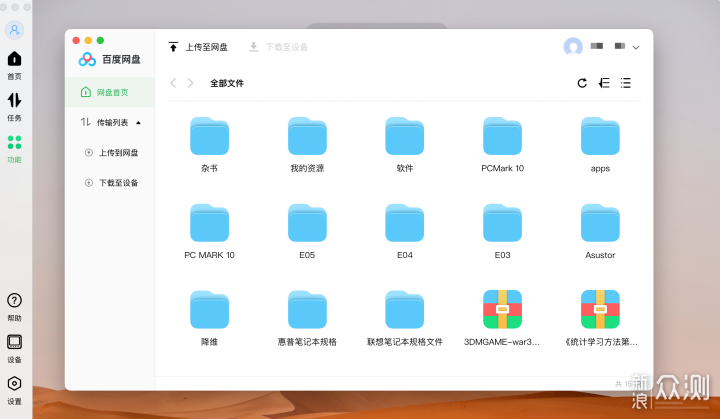
Task: Open 任务 in the left dock
Action: click(14, 107)
